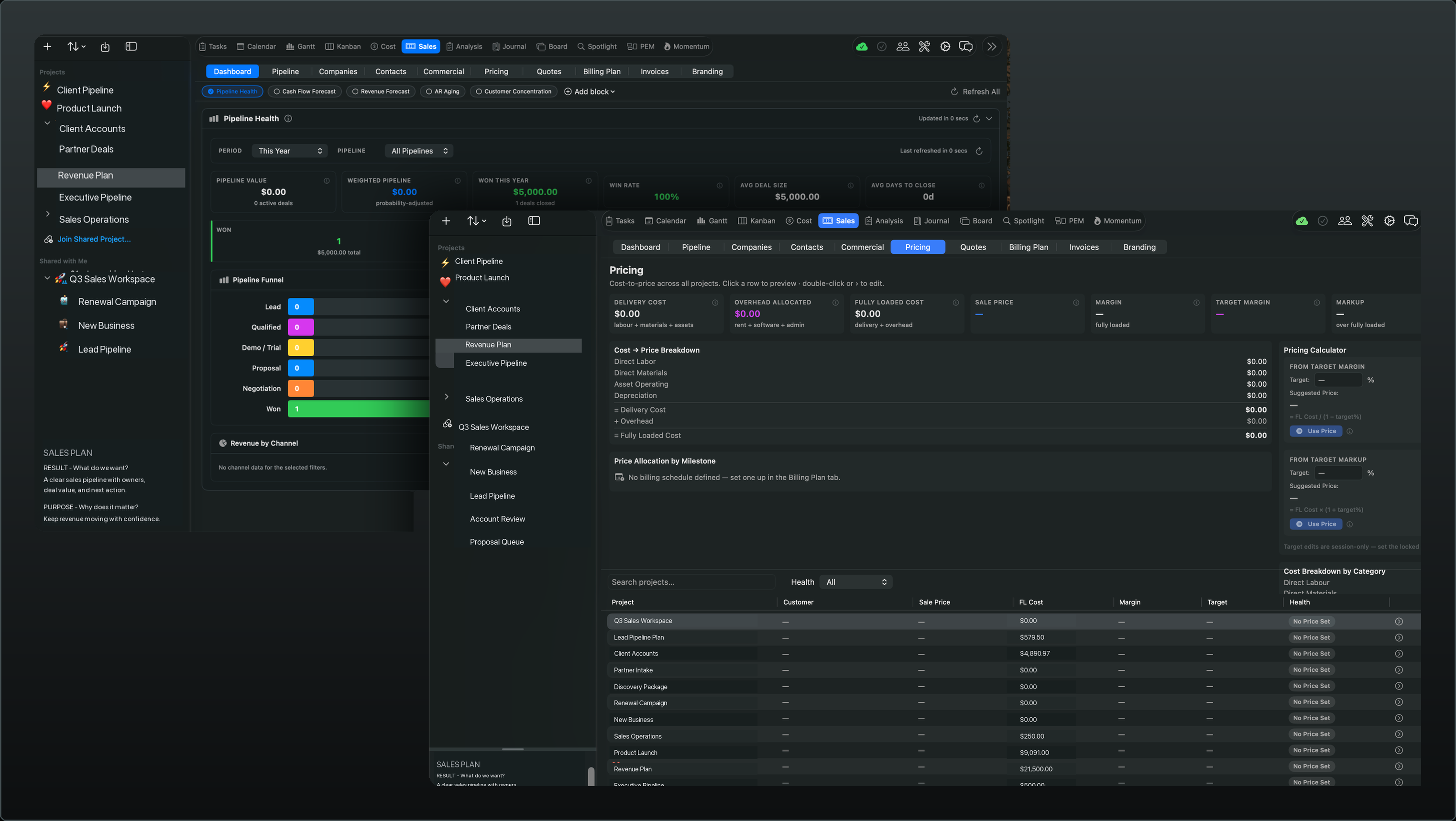
Task: Open the All Pipelines dropdown
Action: click(x=419, y=151)
